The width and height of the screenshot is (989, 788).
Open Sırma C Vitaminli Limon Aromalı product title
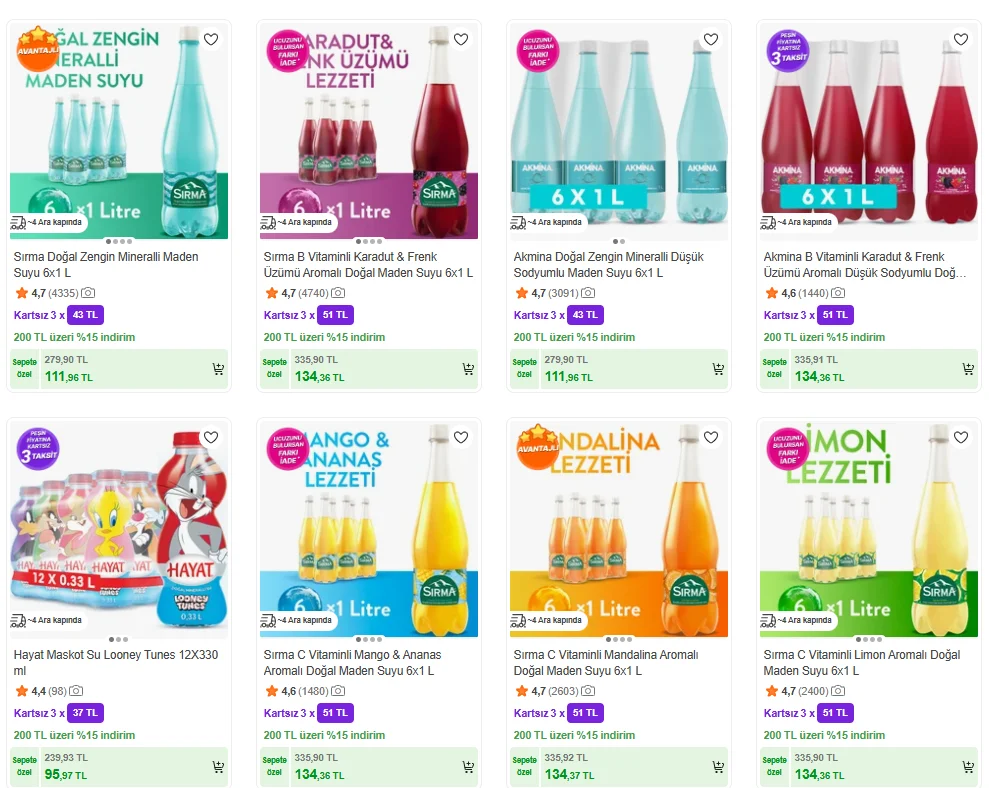862,662
